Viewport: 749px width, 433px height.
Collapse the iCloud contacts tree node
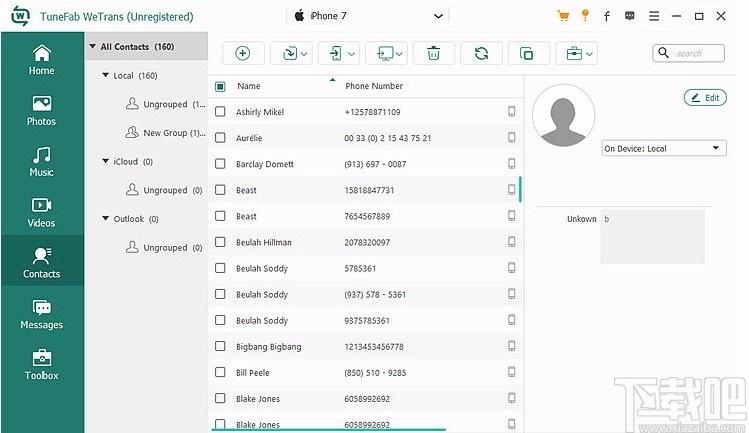[x=106, y=161]
